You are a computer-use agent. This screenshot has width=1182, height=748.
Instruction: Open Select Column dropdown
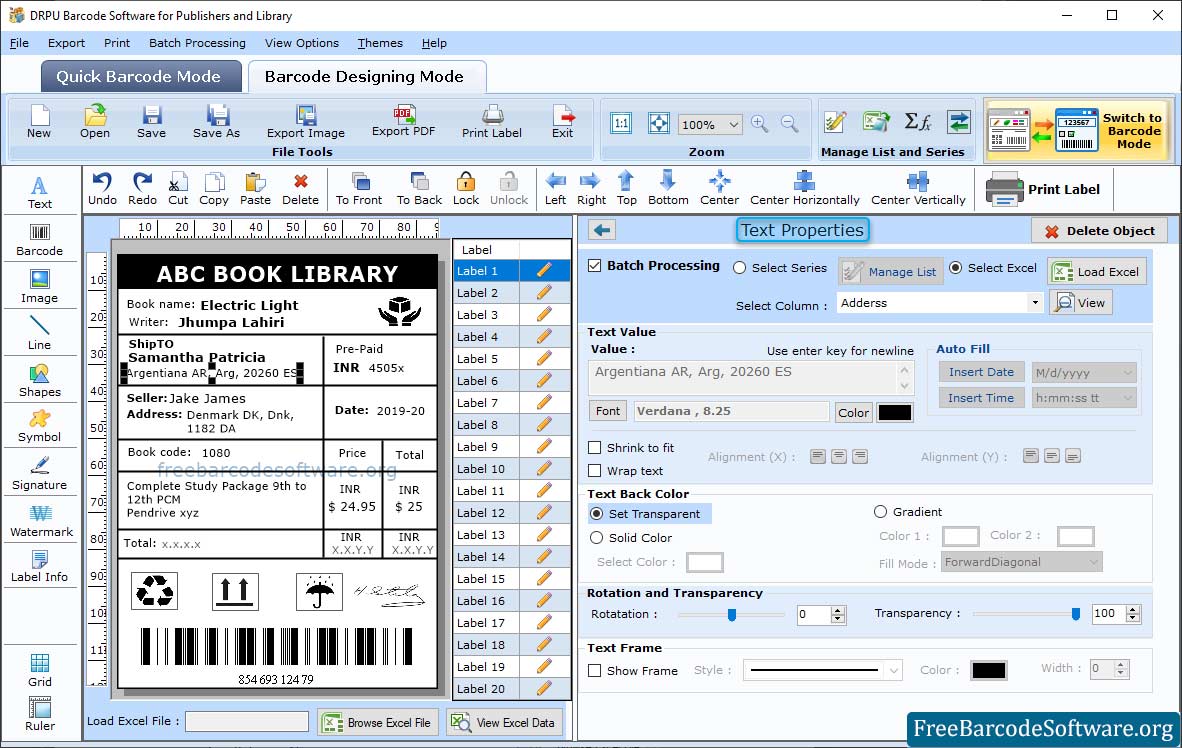[x=1034, y=303]
